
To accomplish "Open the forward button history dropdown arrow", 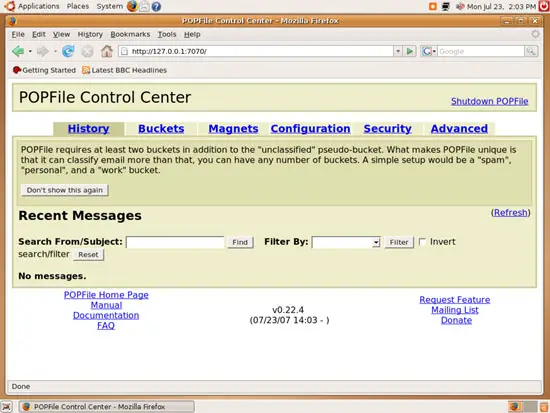I will point(55,52).
